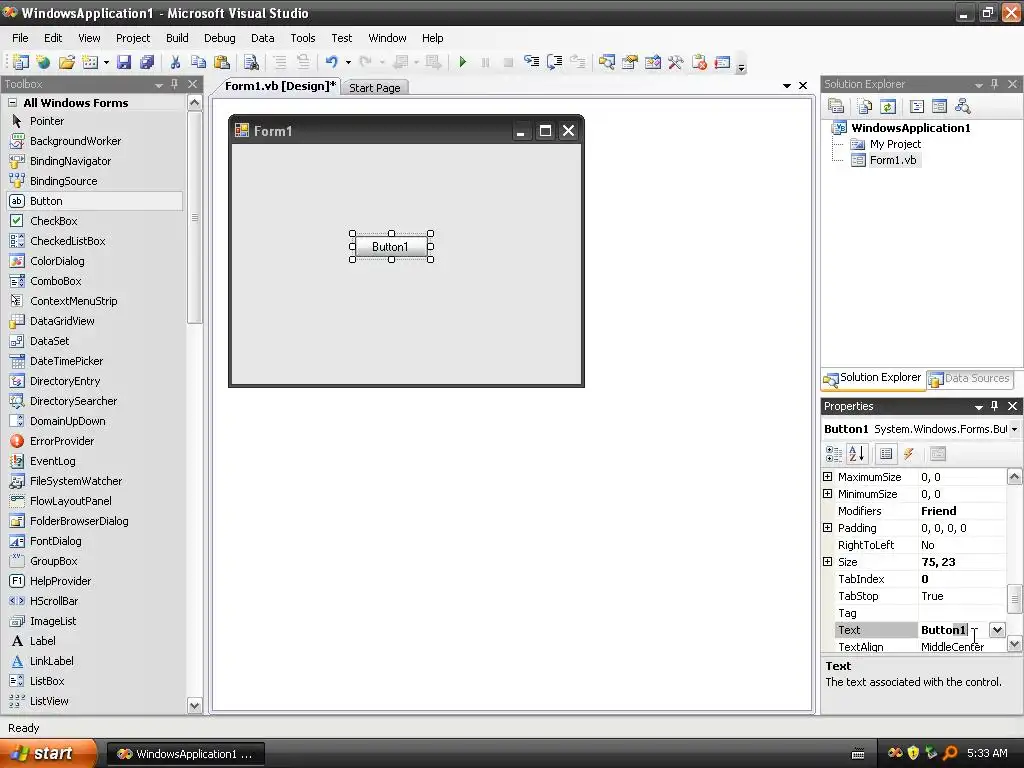Viewport: 1024px width, 768px height.
Task: Click the Save All toolbar icon
Action: [147, 62]
